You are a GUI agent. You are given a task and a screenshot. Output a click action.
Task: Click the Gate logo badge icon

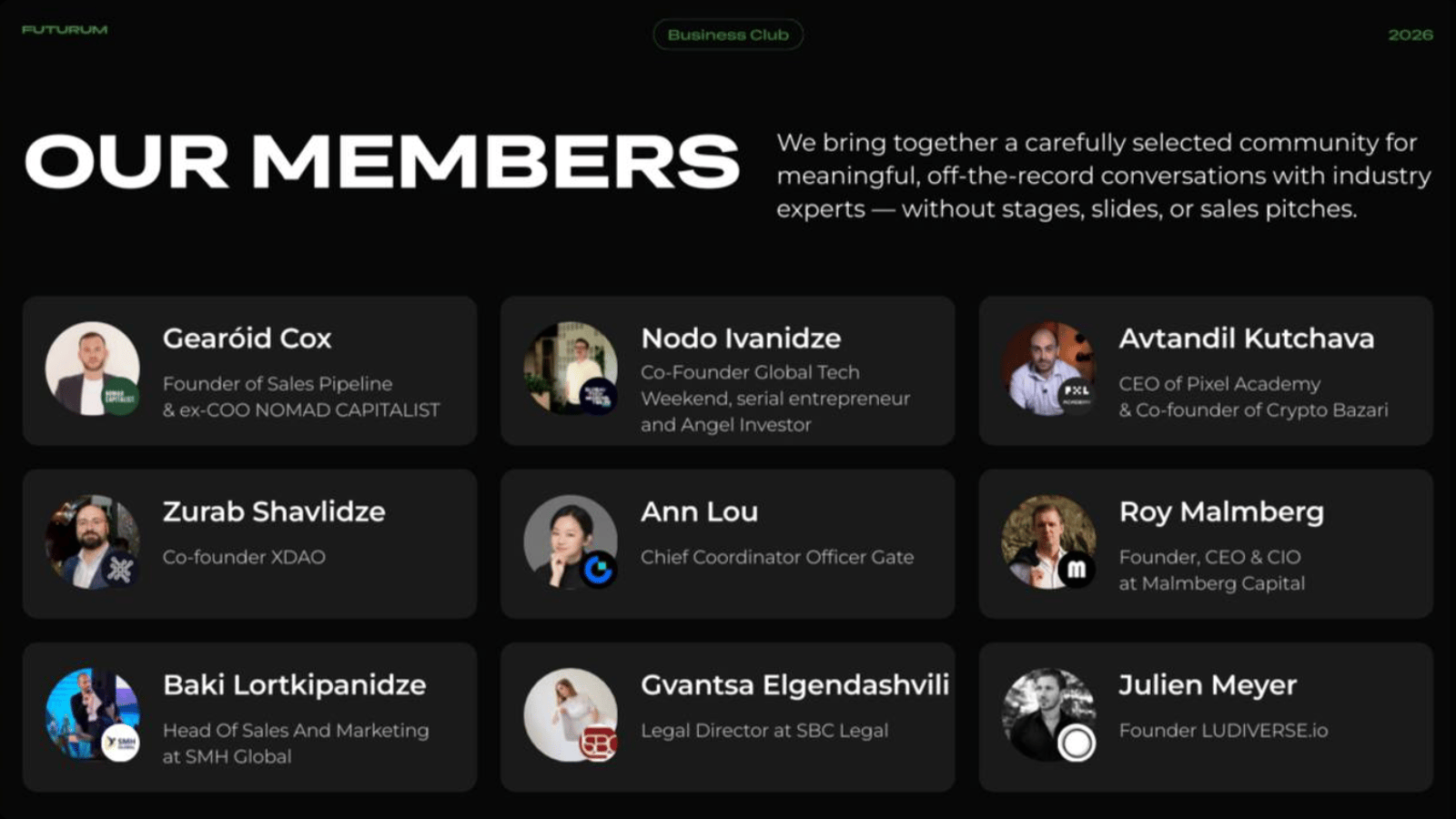point(598,570)
